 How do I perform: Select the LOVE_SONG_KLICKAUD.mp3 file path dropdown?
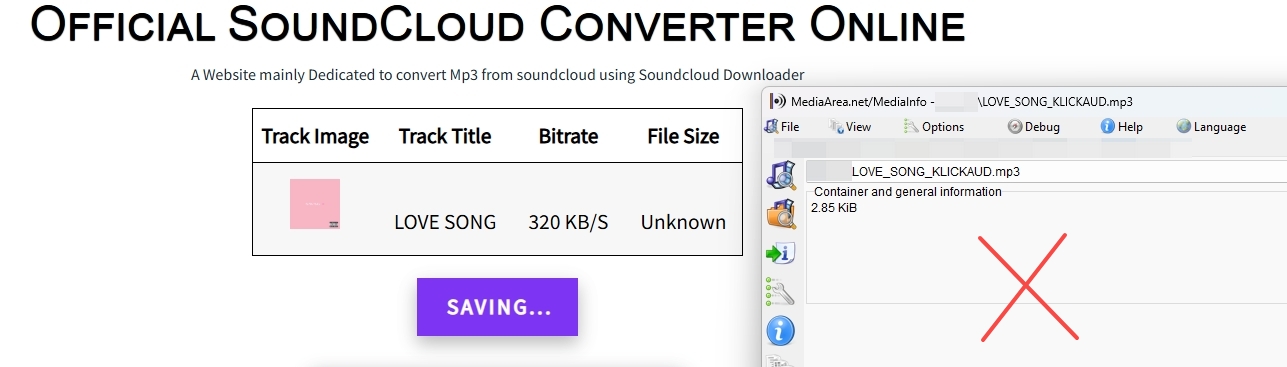pos(1046,171)
